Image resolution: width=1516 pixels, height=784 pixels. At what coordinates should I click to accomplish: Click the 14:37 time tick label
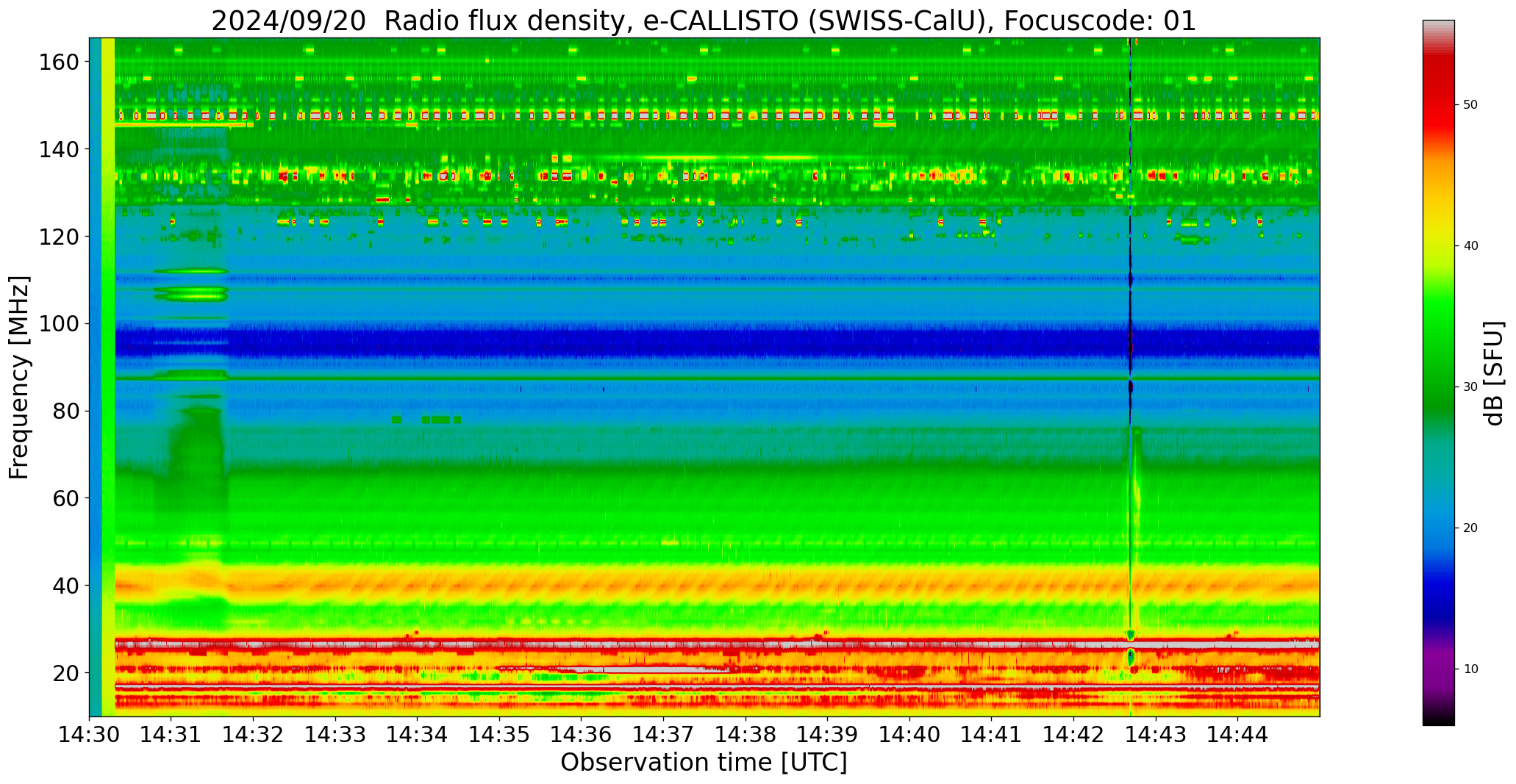[663, 733]
